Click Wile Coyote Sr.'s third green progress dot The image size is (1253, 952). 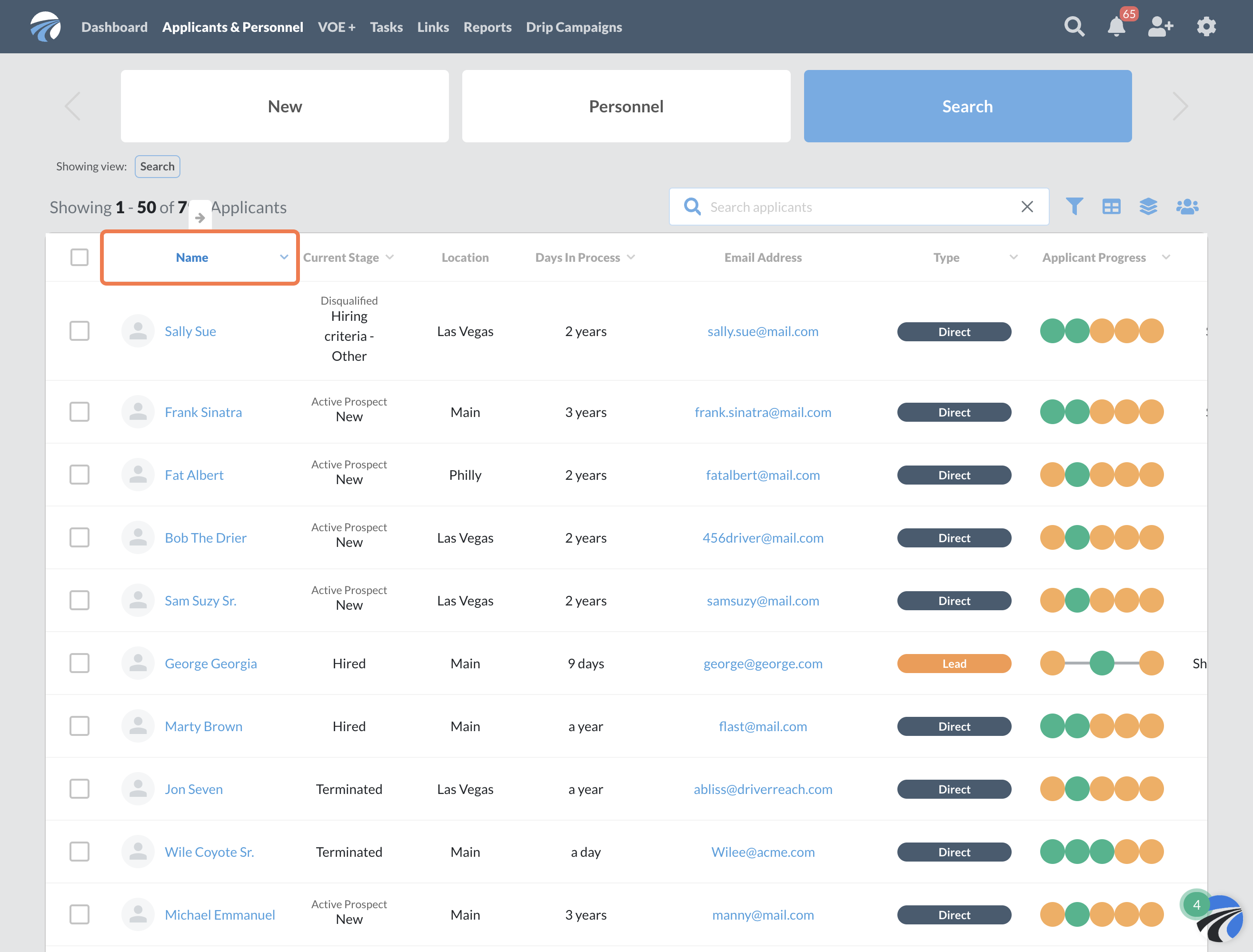click(x=1102, y=852)
